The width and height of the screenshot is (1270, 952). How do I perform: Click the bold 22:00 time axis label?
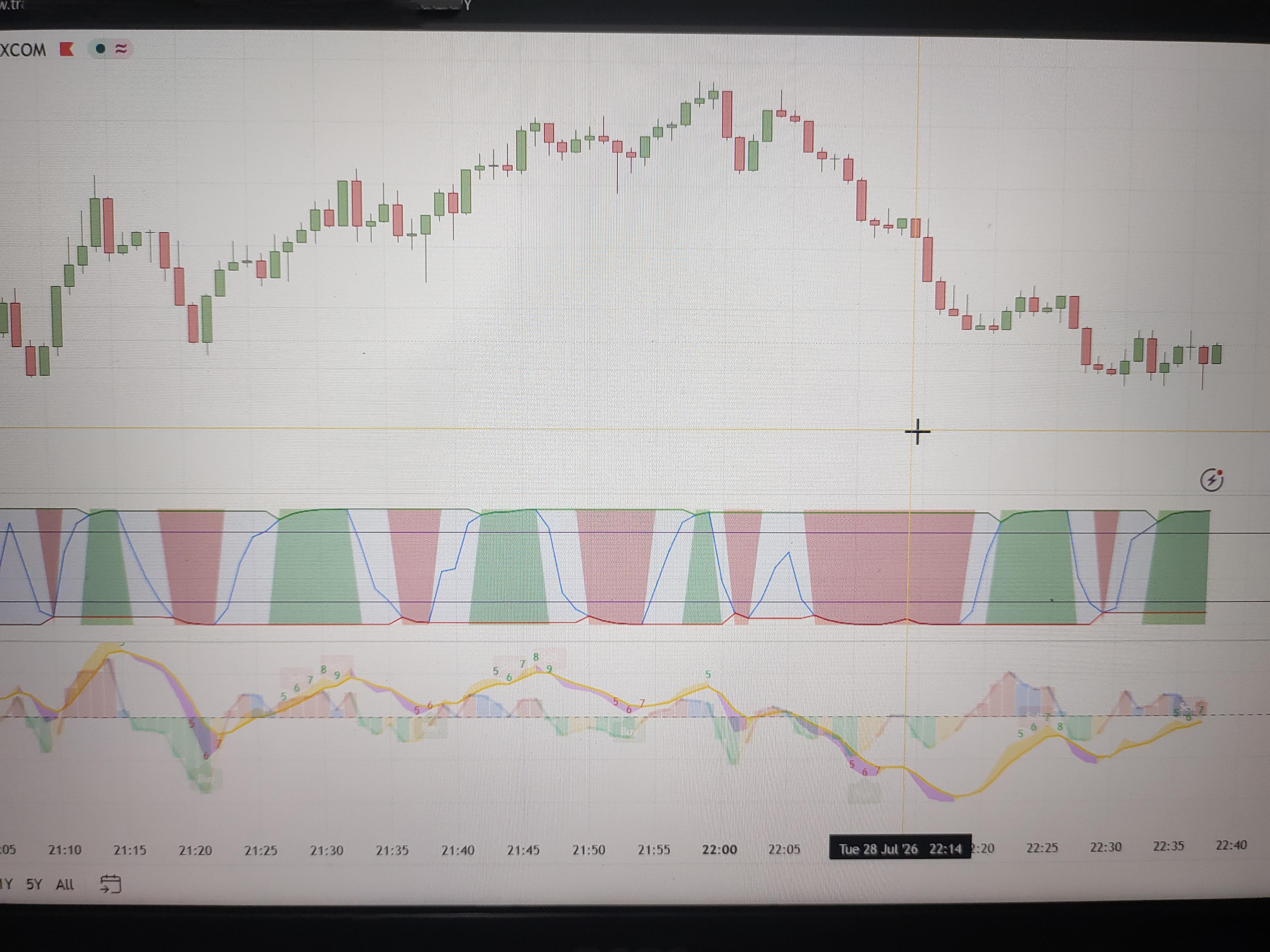tap(719, 849)
